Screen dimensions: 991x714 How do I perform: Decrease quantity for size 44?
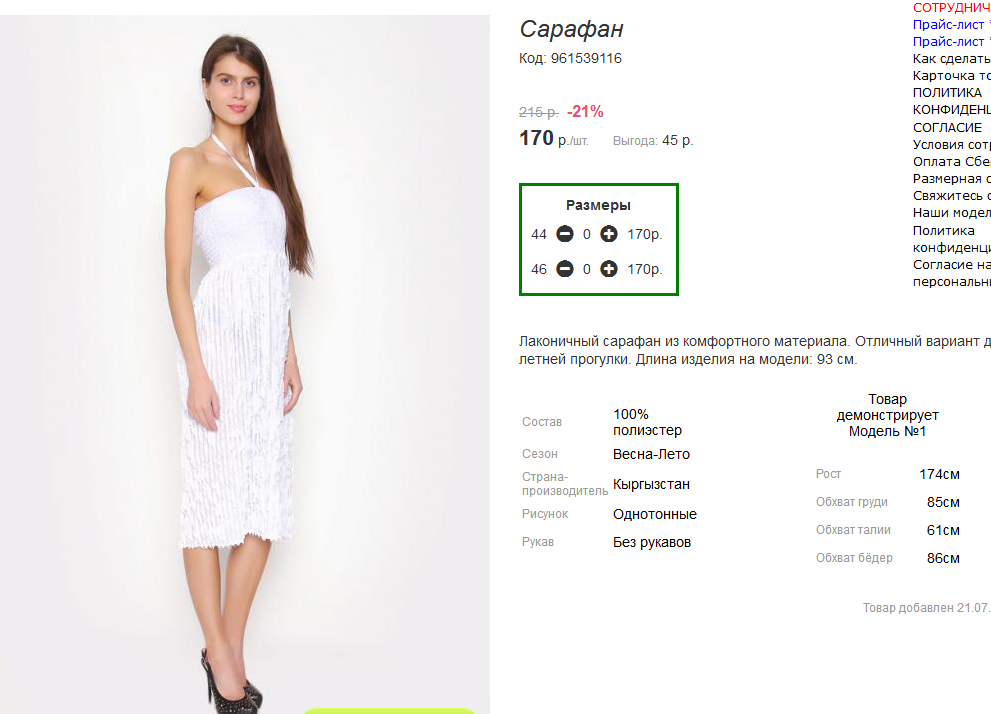[x=565, y=234]
